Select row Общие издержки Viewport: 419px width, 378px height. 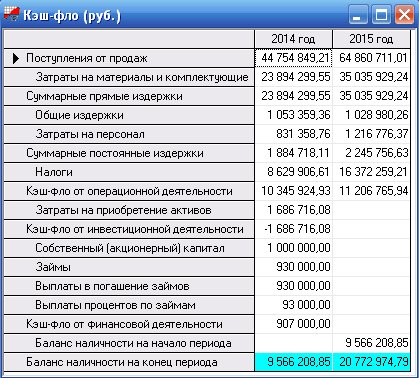coord(129,115)
